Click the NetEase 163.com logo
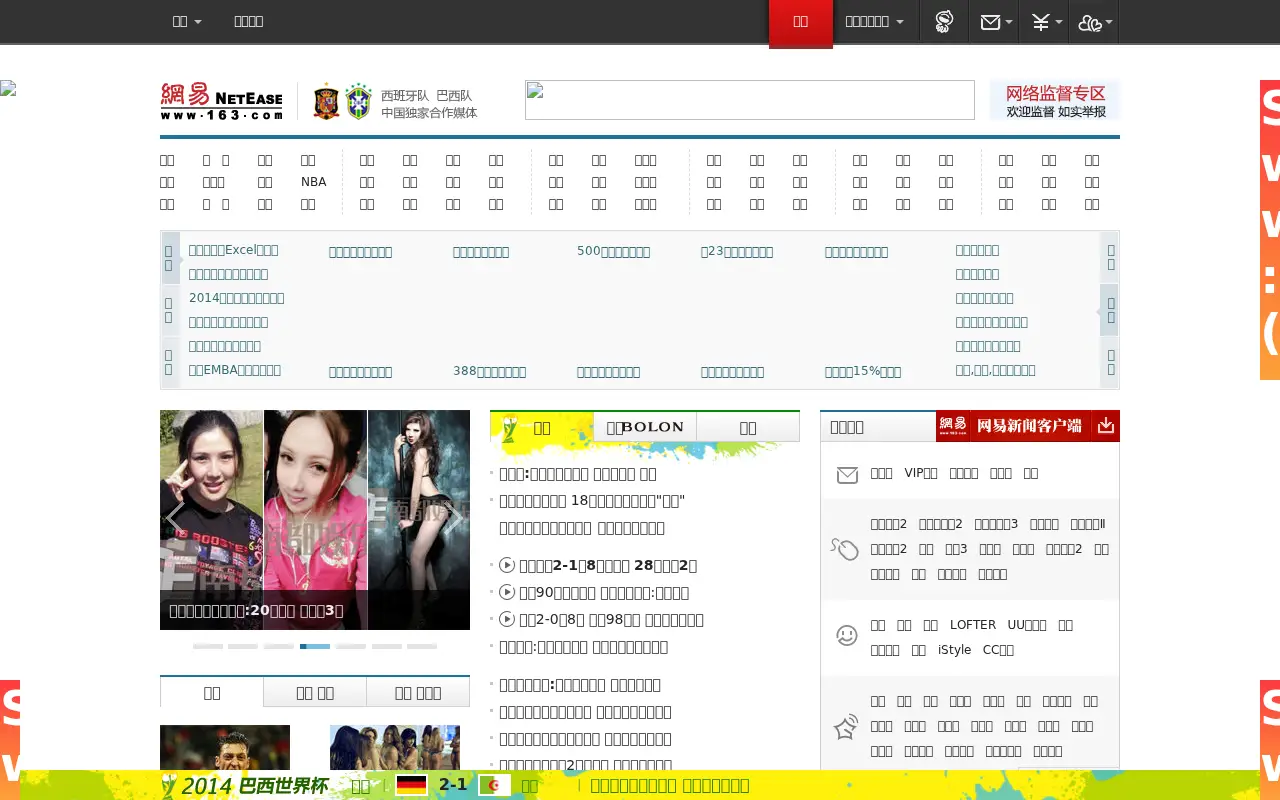 [x=221, y=101]
